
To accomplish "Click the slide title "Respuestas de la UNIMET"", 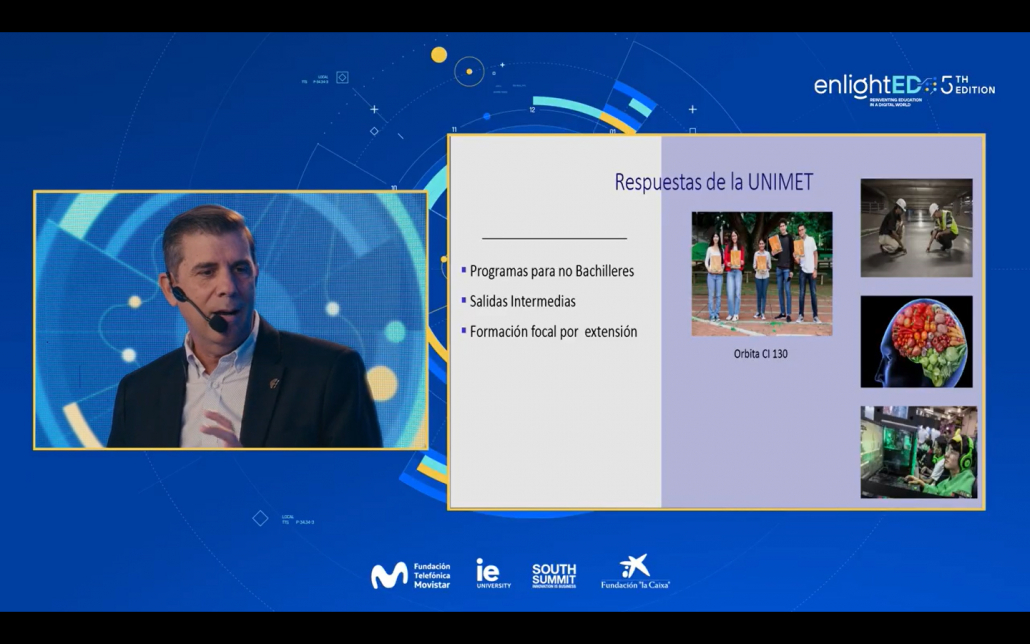I will coord(713,182).
